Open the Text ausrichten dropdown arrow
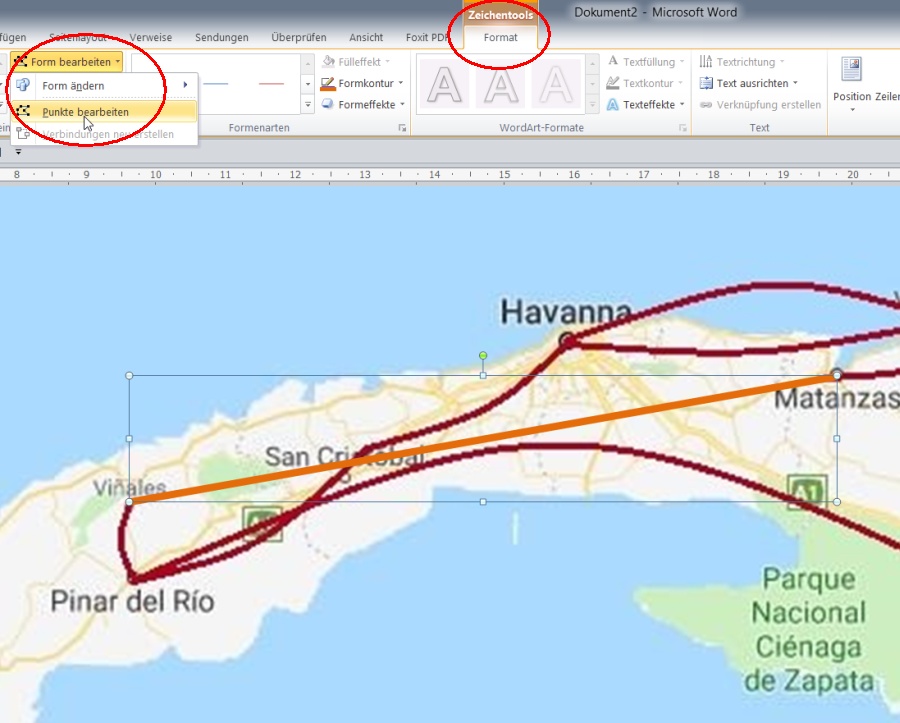Viewport: 900px width, 723px height. tap(796, 83)
